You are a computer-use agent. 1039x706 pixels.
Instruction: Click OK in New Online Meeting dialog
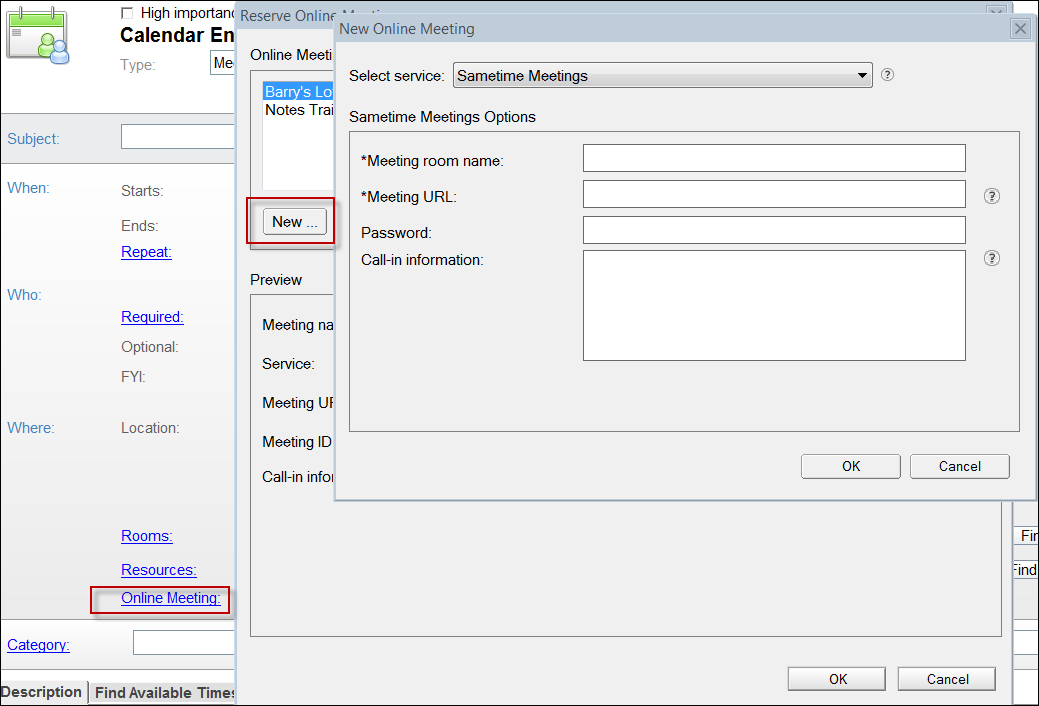851,466
